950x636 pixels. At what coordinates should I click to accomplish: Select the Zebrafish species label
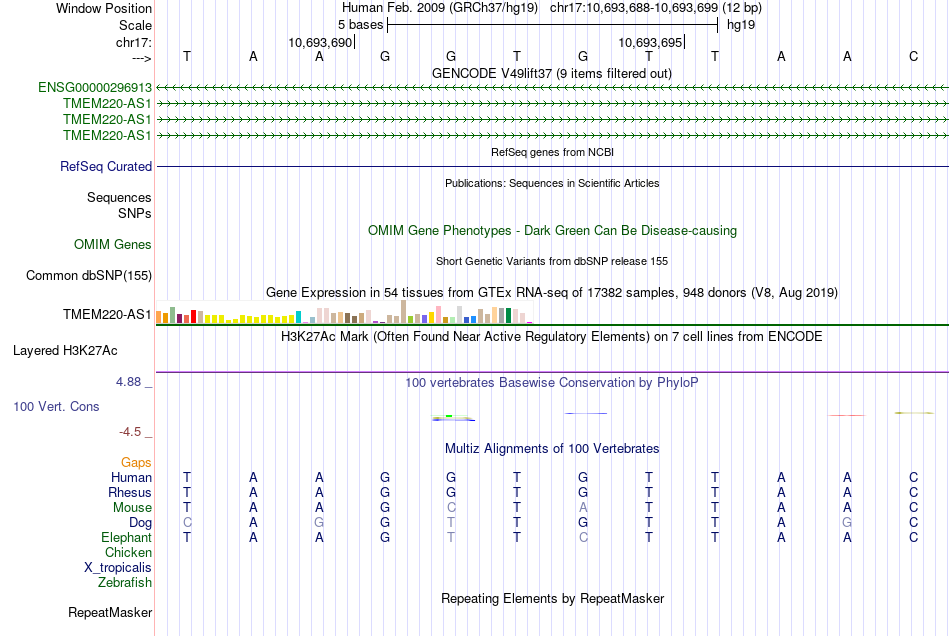tap(125, 583)
